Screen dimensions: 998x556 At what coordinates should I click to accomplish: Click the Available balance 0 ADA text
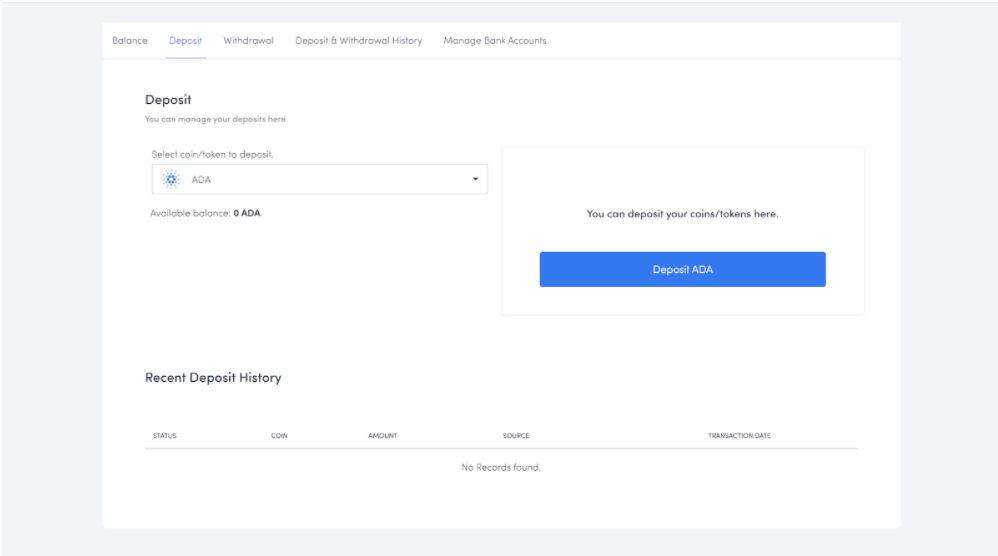click(x=205, y=213)
